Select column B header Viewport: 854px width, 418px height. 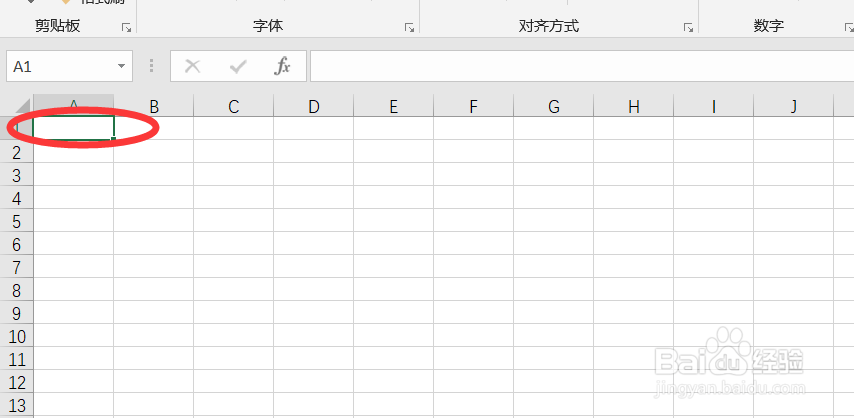click(154, 106)
